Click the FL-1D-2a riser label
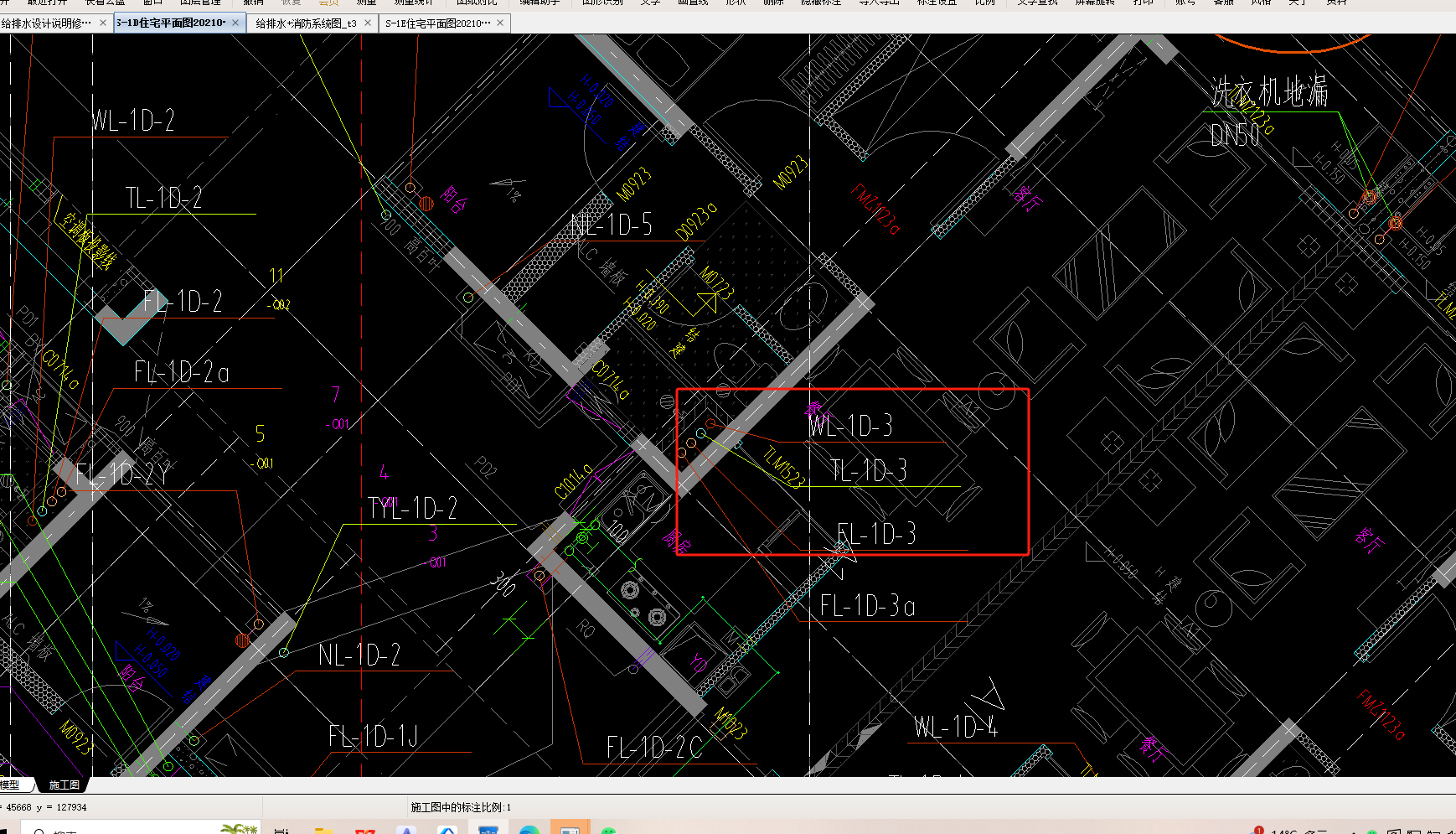 point(182,372)
